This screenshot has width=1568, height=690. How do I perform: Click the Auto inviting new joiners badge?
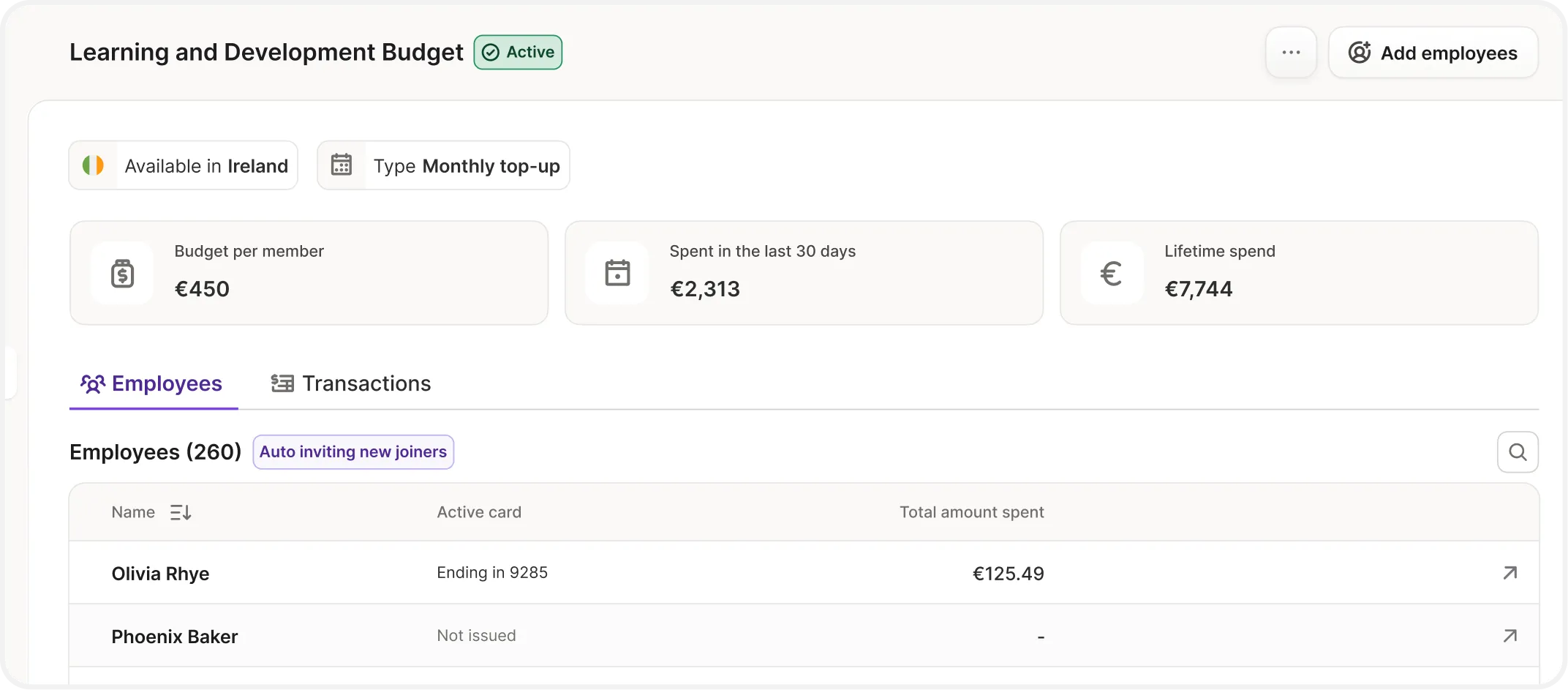coord(353,452)
